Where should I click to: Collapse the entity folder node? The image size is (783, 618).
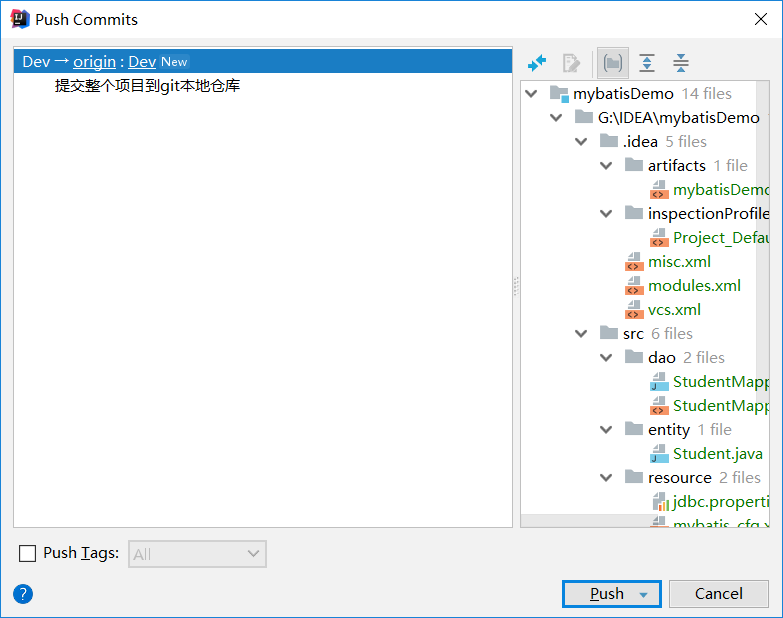606,429
